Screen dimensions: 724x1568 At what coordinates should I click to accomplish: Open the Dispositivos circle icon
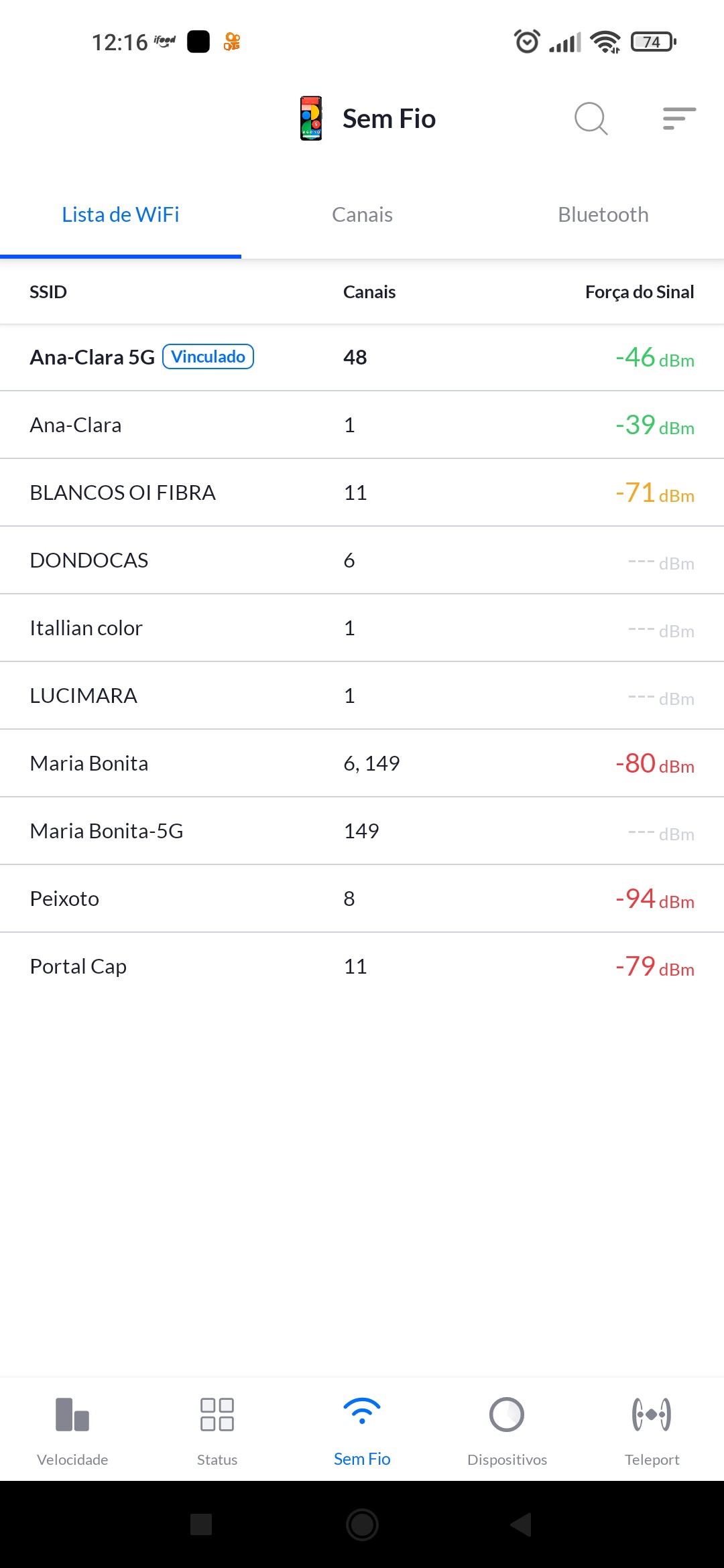[507, 1415]
